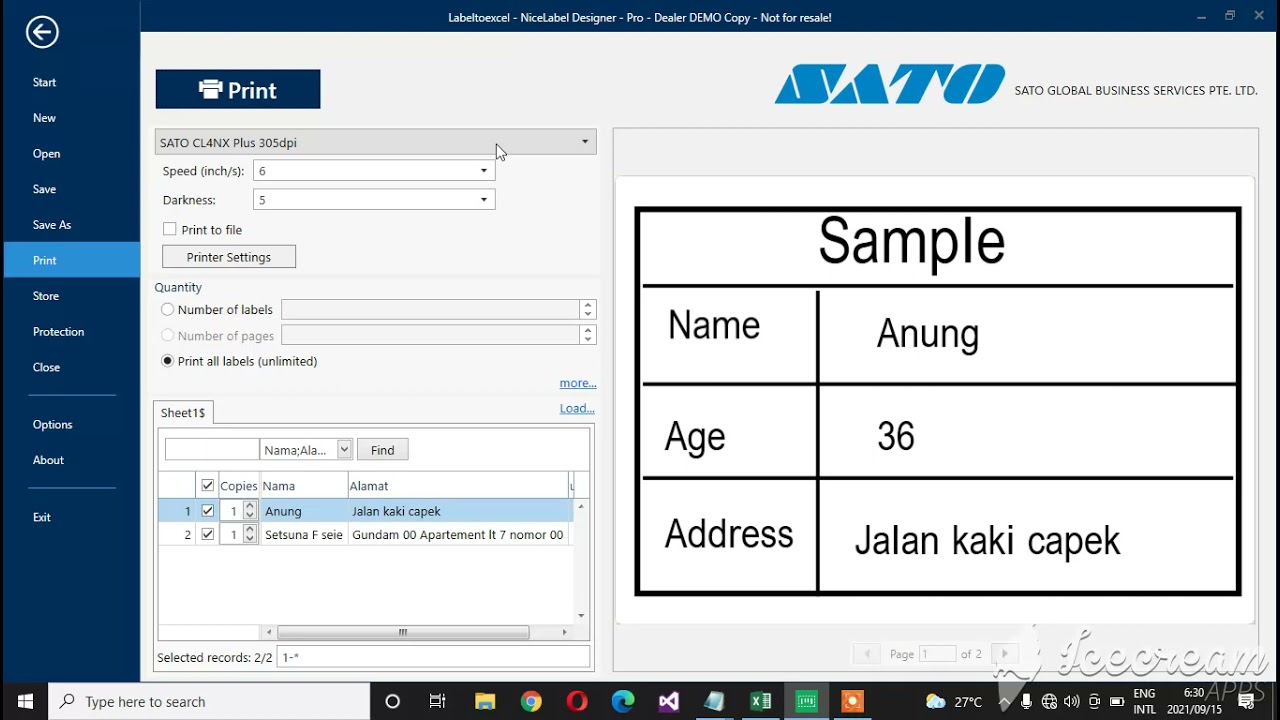Screen dimensions: 1280x720
Task: Click the record search text field
Action: click(x=212, y=450)
